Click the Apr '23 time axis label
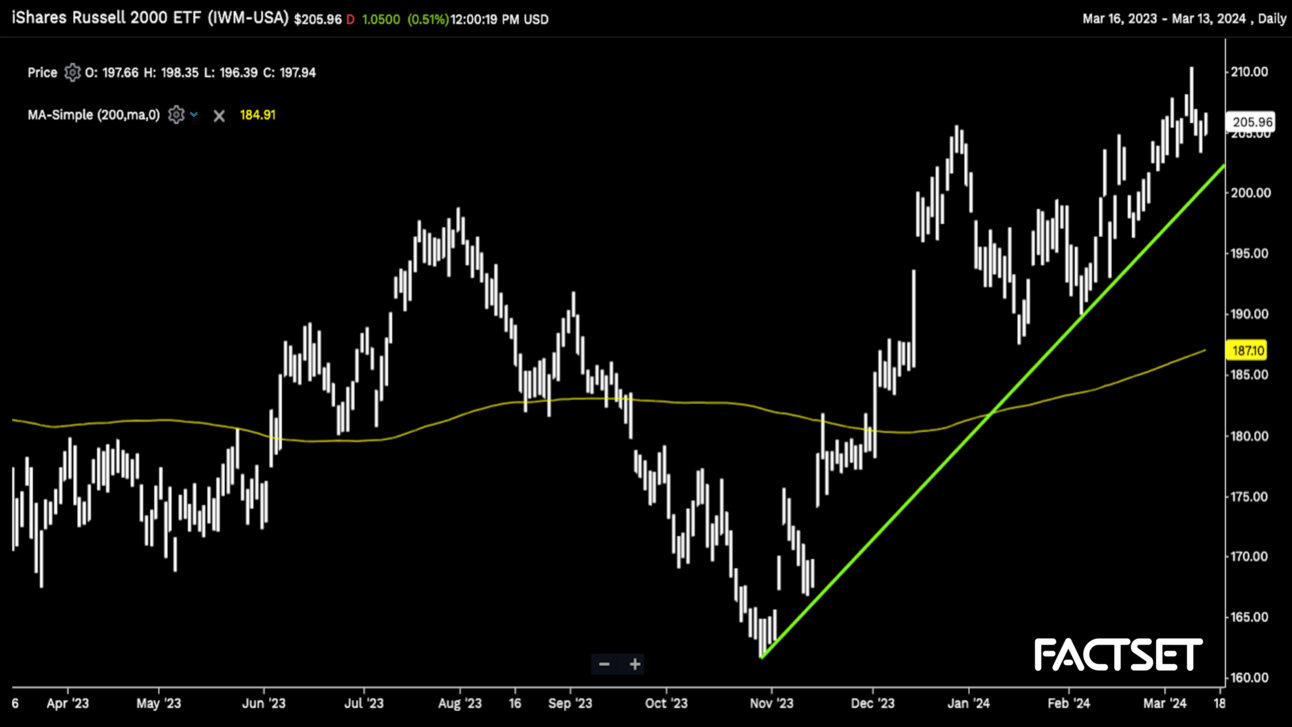 coord(68,703)
